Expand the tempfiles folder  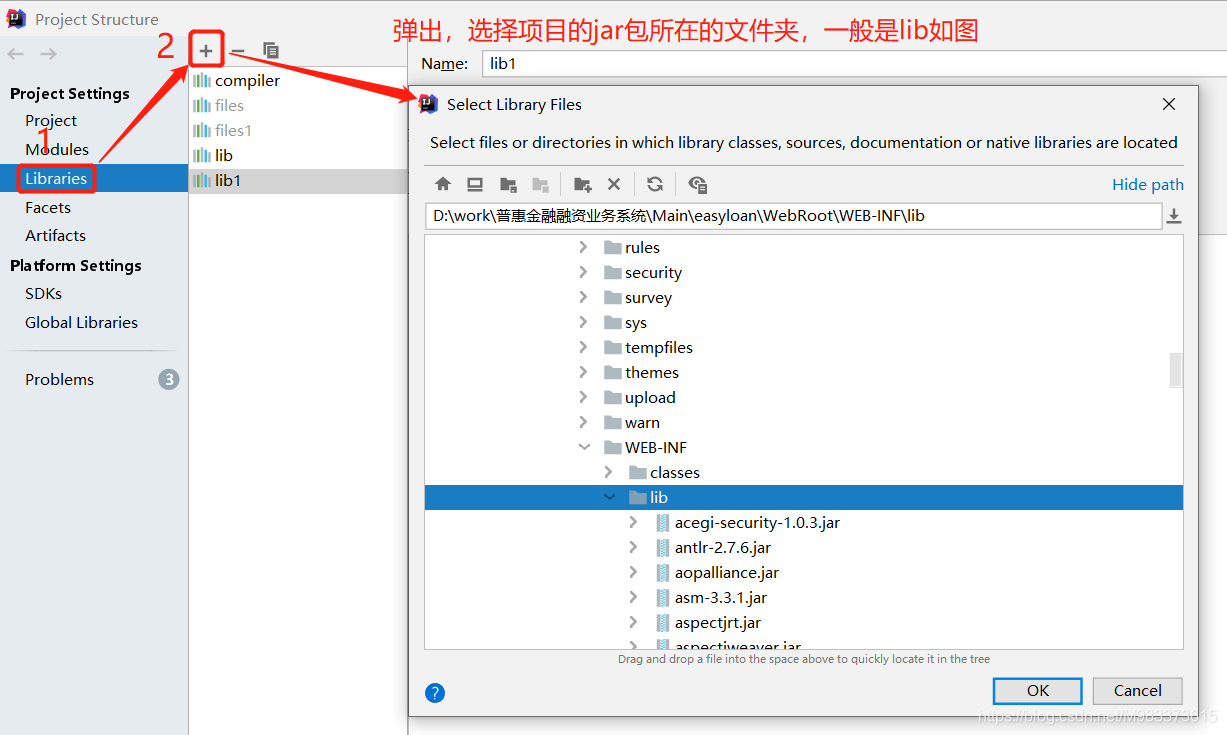pyautogui.click(x=583, y=347)
